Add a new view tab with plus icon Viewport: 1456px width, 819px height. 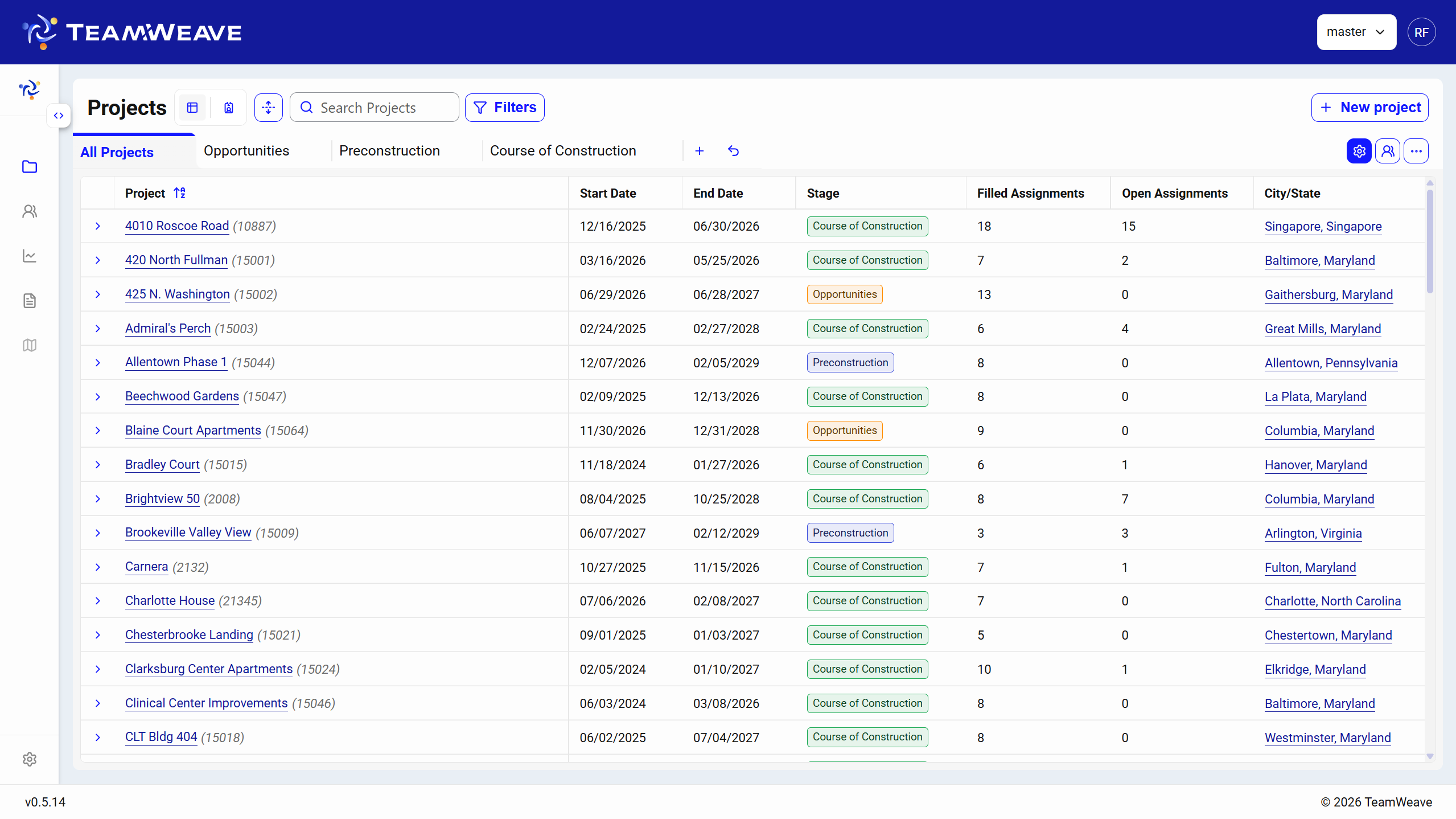[700, 151]
